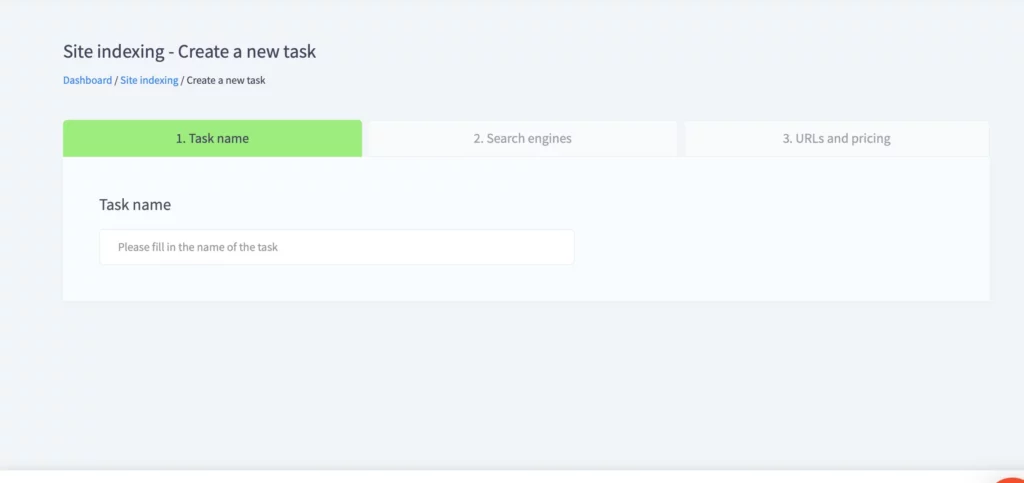Focus the Task name input field
The height and width of the screenshot is (483, 1024).
tap(337, 247)
